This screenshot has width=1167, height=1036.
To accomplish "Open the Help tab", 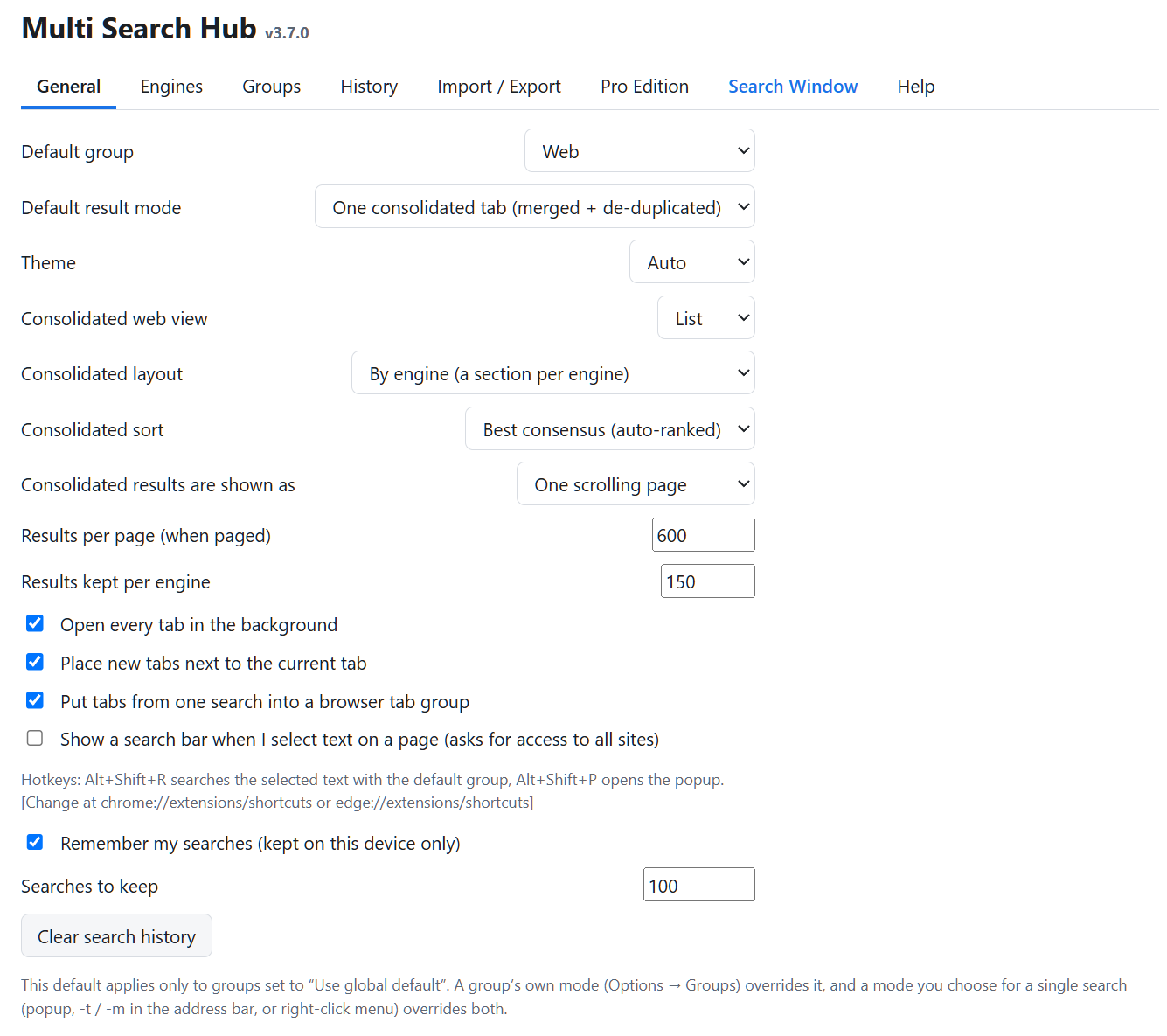I will point(916,87).
